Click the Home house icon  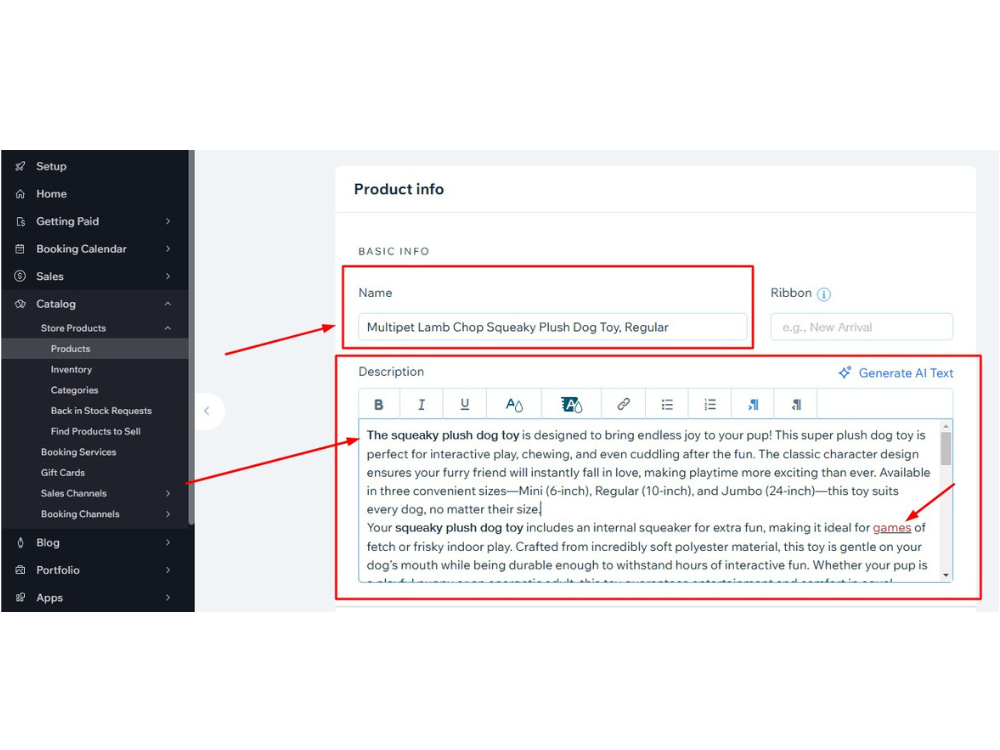click(20, 194)
